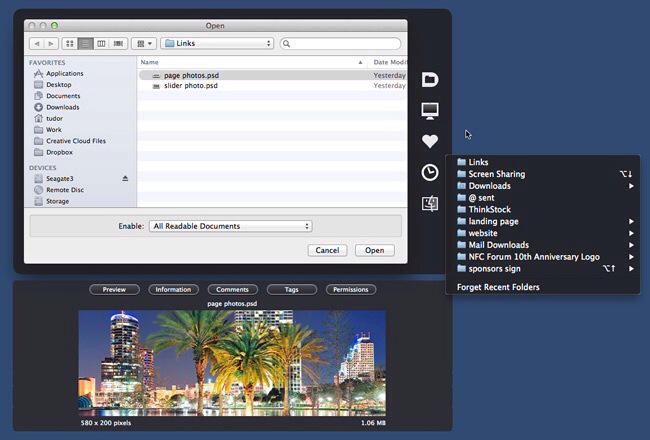Open the arrange-by dropdown in toolbar
The width and height of the screenshot is (650, 440).
(144, 44)
